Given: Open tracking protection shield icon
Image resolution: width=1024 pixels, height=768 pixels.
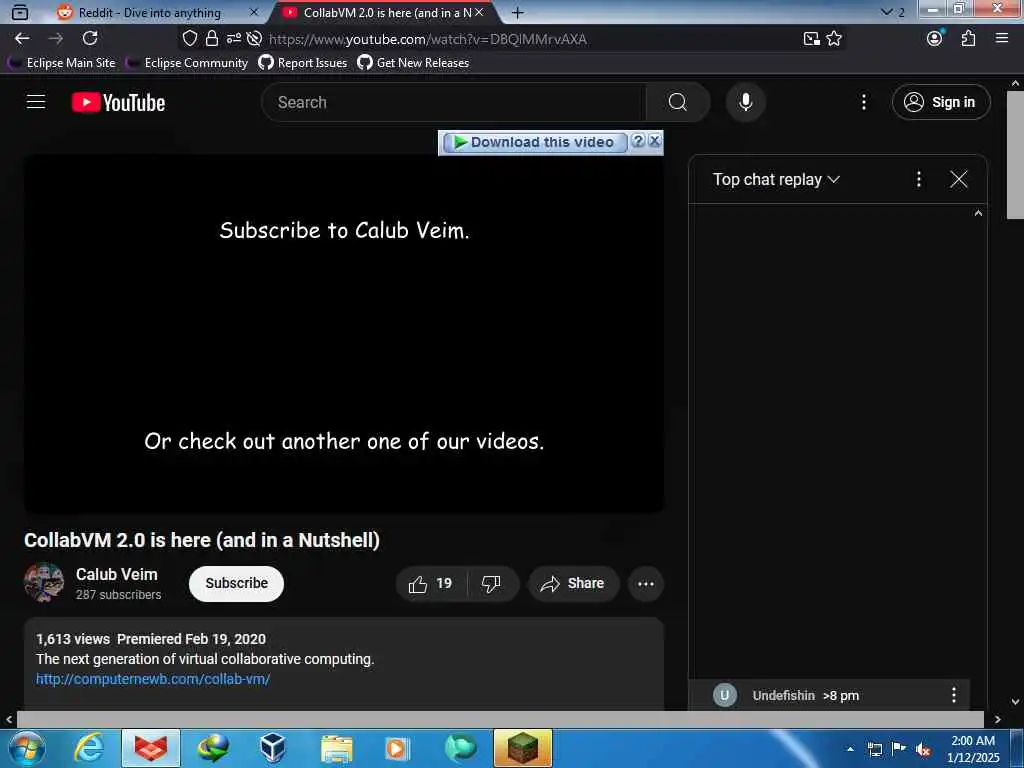Looking at the screenshot, I should [189, 39].
